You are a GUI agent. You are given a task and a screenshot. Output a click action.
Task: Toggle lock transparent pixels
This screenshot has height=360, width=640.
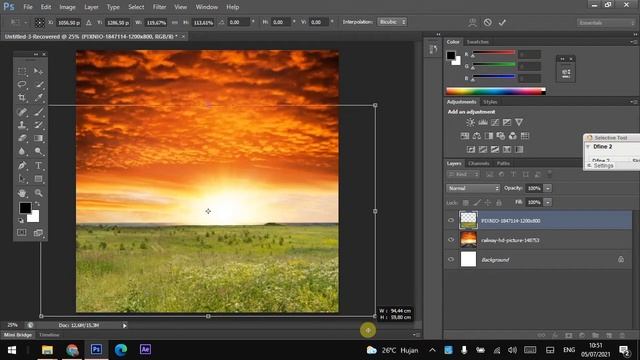pos(465,202)
